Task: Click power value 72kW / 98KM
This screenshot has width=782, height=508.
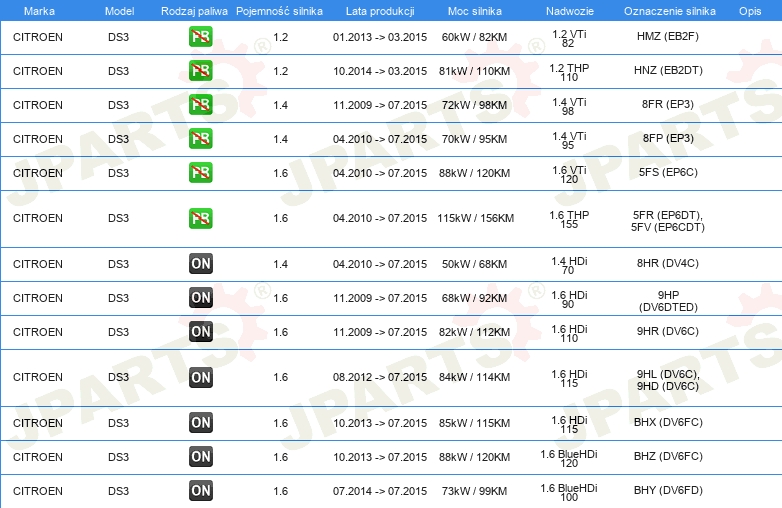Action: pos(474,105)
